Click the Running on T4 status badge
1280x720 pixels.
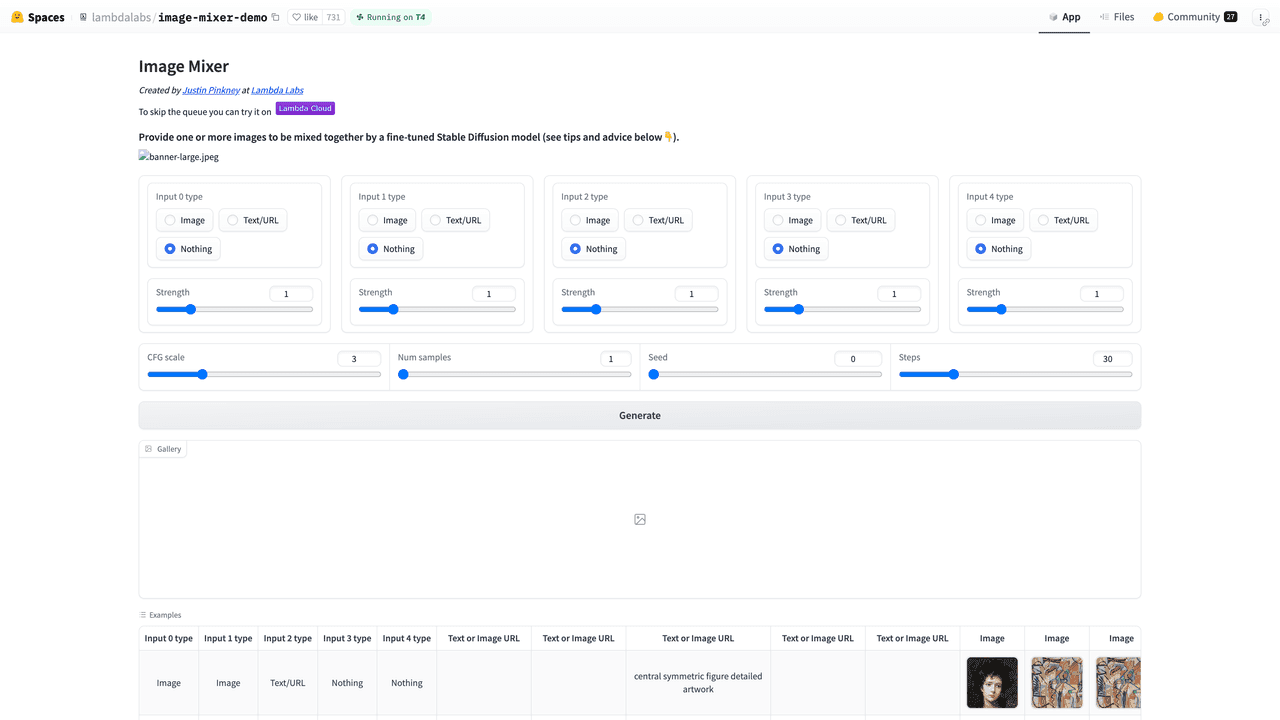click(x=391, y=17)
